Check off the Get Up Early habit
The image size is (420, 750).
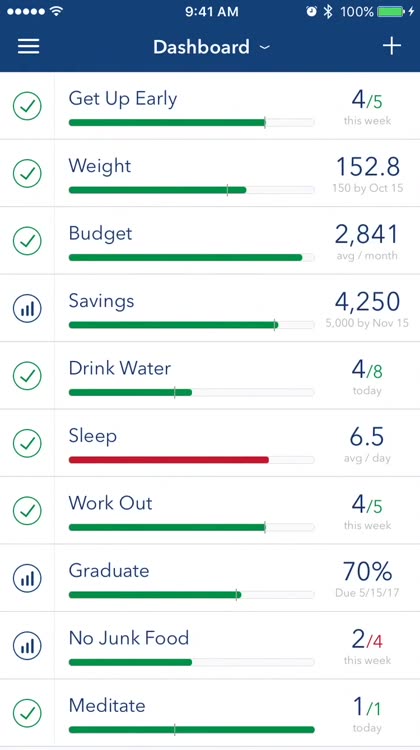tap(27, 106)
